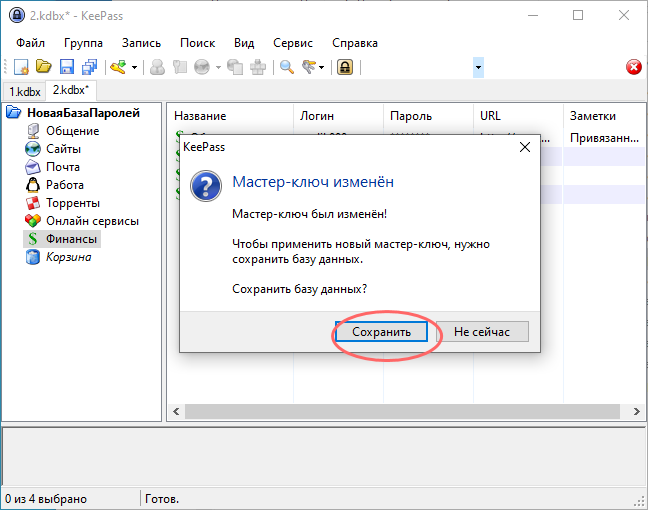Select the Общение group
Screen dimensions: 648x510
72,131
